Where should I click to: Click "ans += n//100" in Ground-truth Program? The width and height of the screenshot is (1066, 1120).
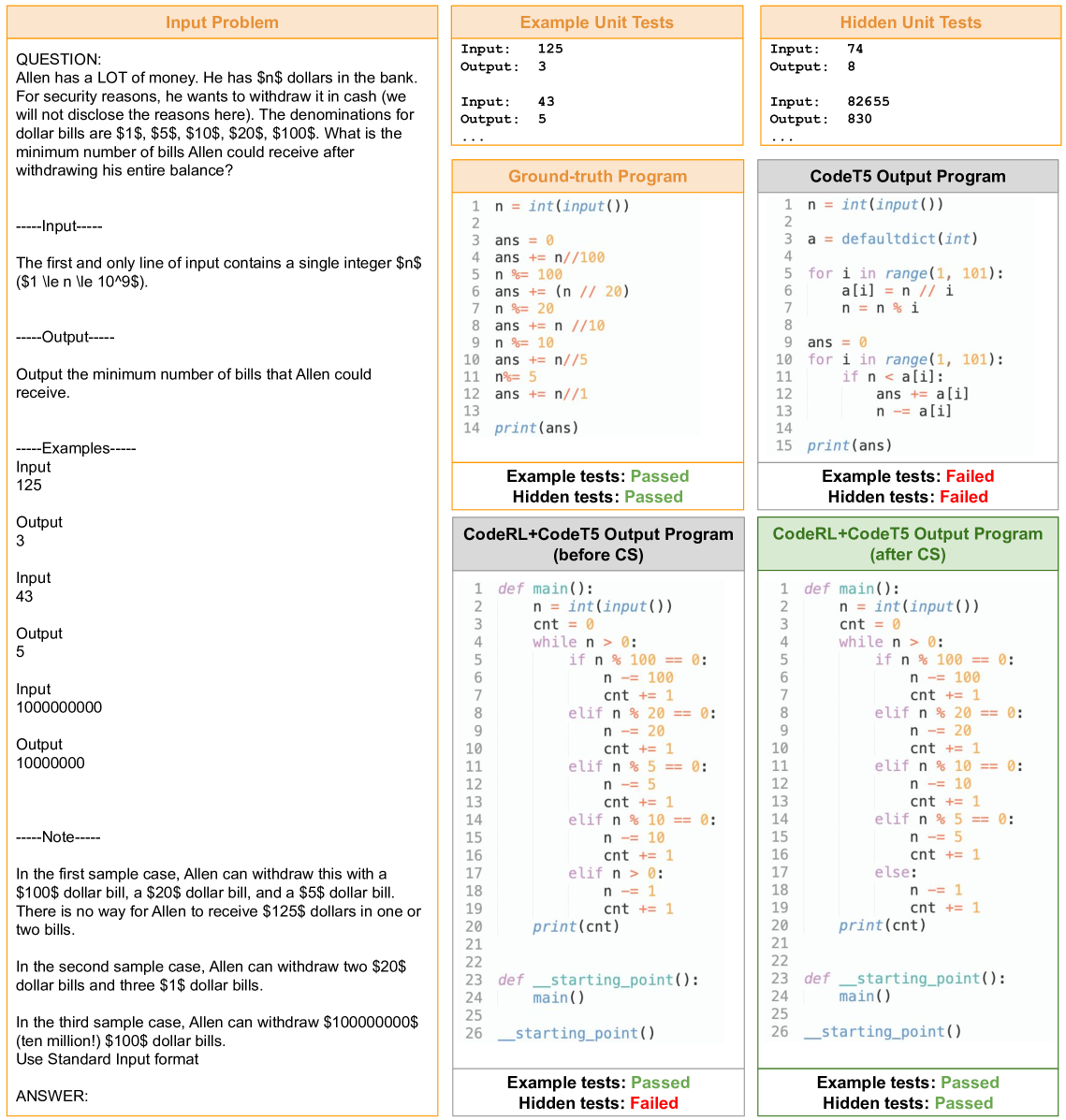pos(549,258)
